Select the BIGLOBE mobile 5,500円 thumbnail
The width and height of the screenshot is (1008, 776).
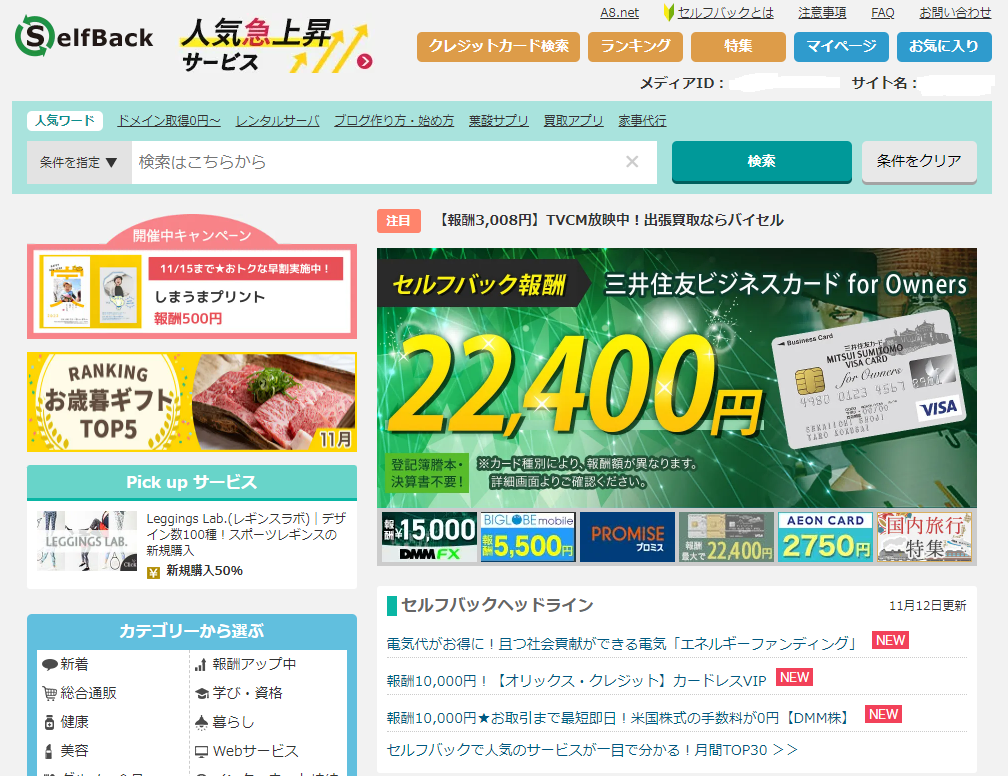coord(527,537)
